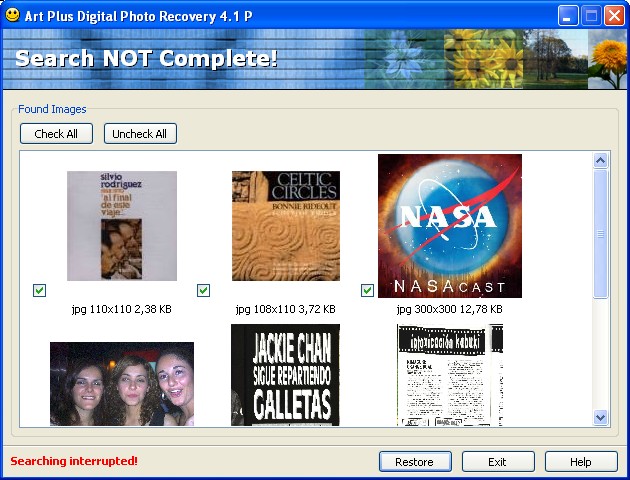Toggle the Celtic Circles image checkbox
The image size is (630, 480).
point(203,290)
